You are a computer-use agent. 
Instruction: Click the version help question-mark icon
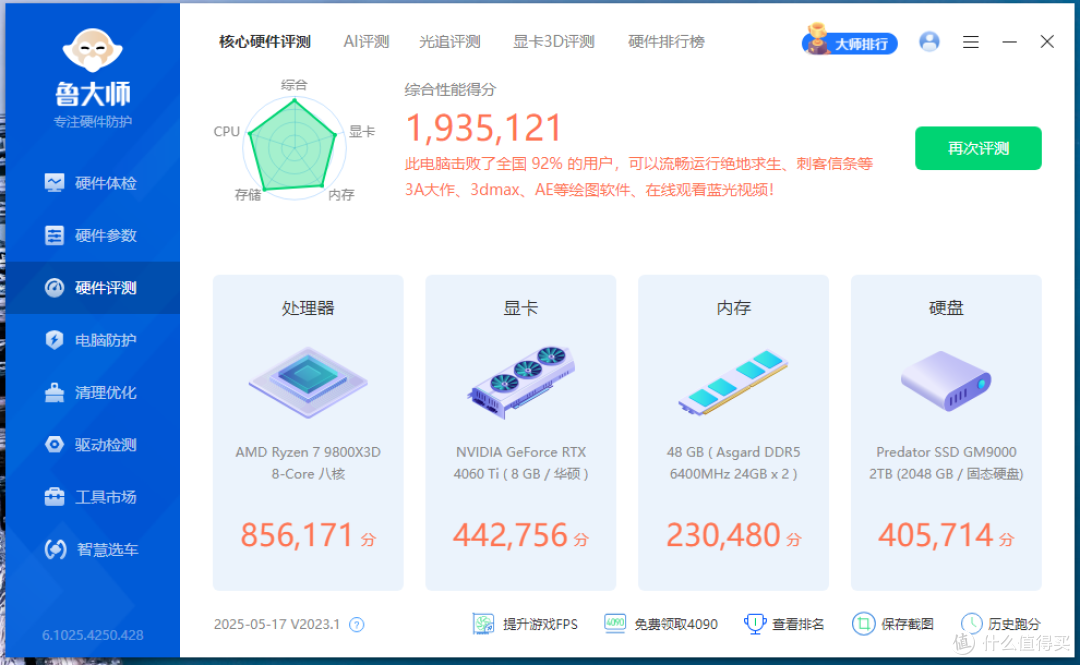click(x=356, y=624)
